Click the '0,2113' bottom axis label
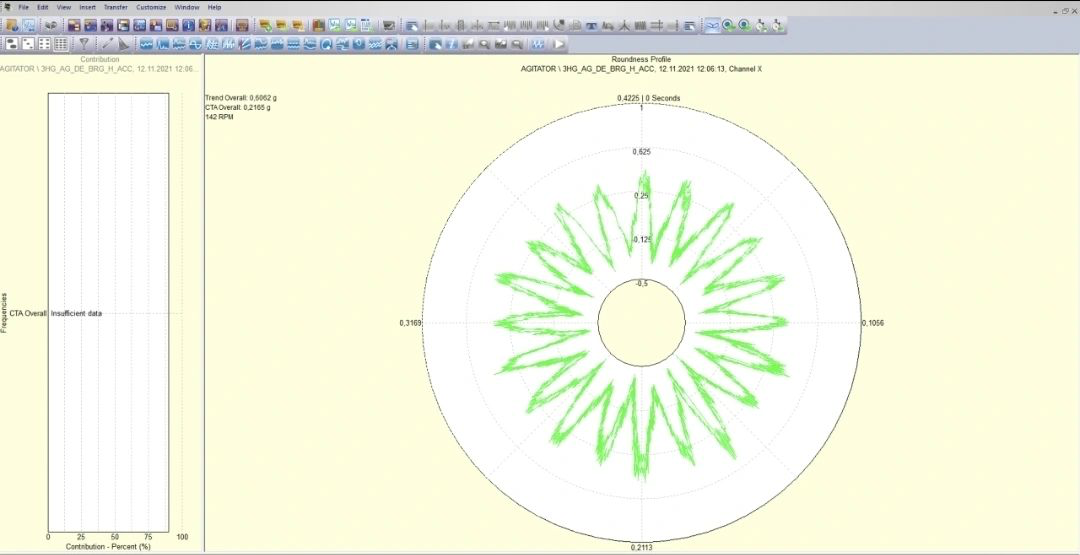This screenshot has width=1080, height=555. [641, 548]
